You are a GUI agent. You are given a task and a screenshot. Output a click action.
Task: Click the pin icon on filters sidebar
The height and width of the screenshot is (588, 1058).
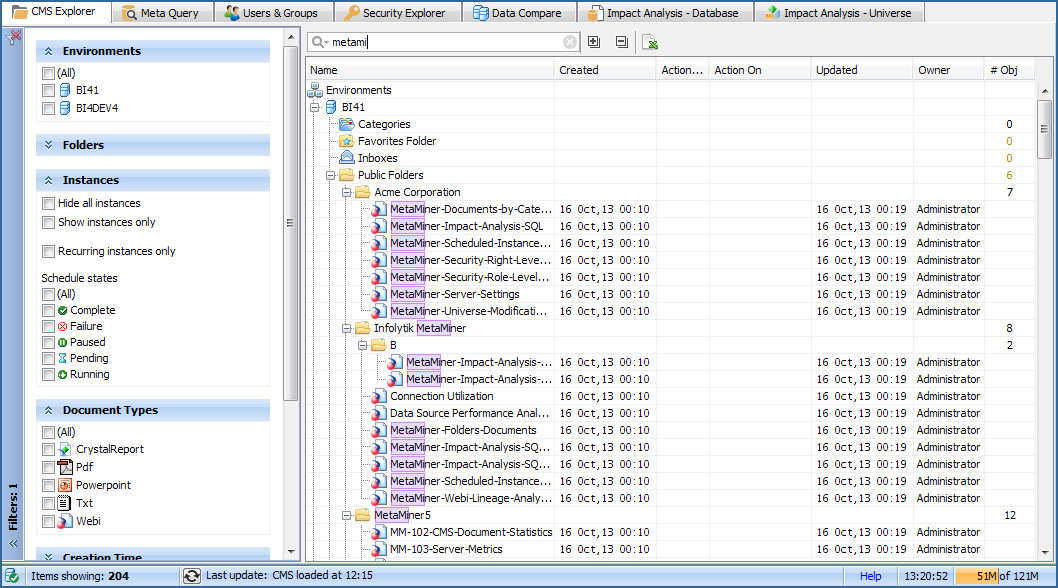pyautogui.click(x=13, y=38)
